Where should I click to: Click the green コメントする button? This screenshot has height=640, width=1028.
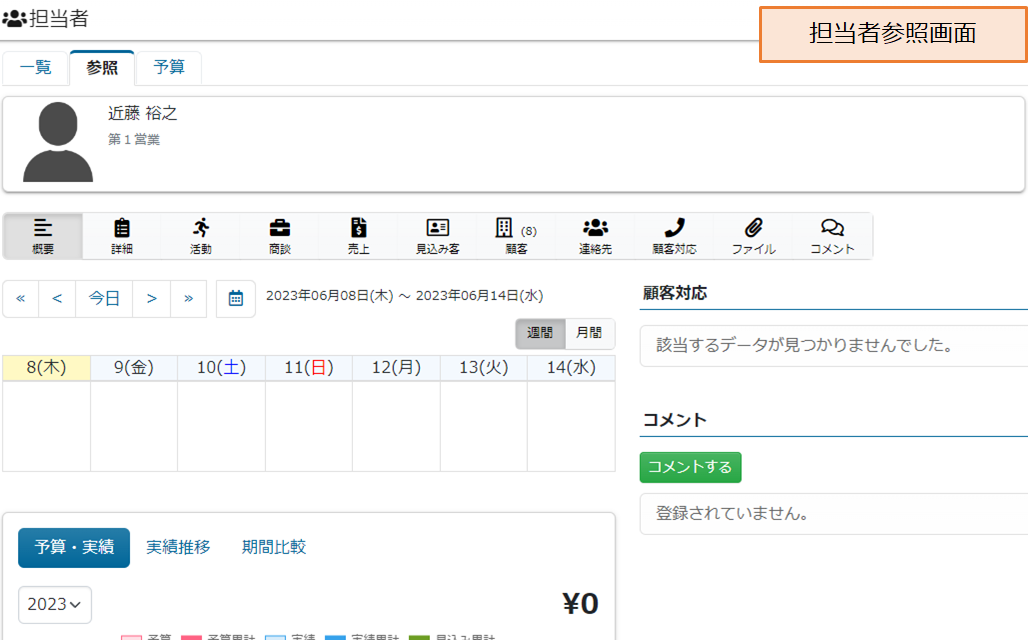point(690,468)
